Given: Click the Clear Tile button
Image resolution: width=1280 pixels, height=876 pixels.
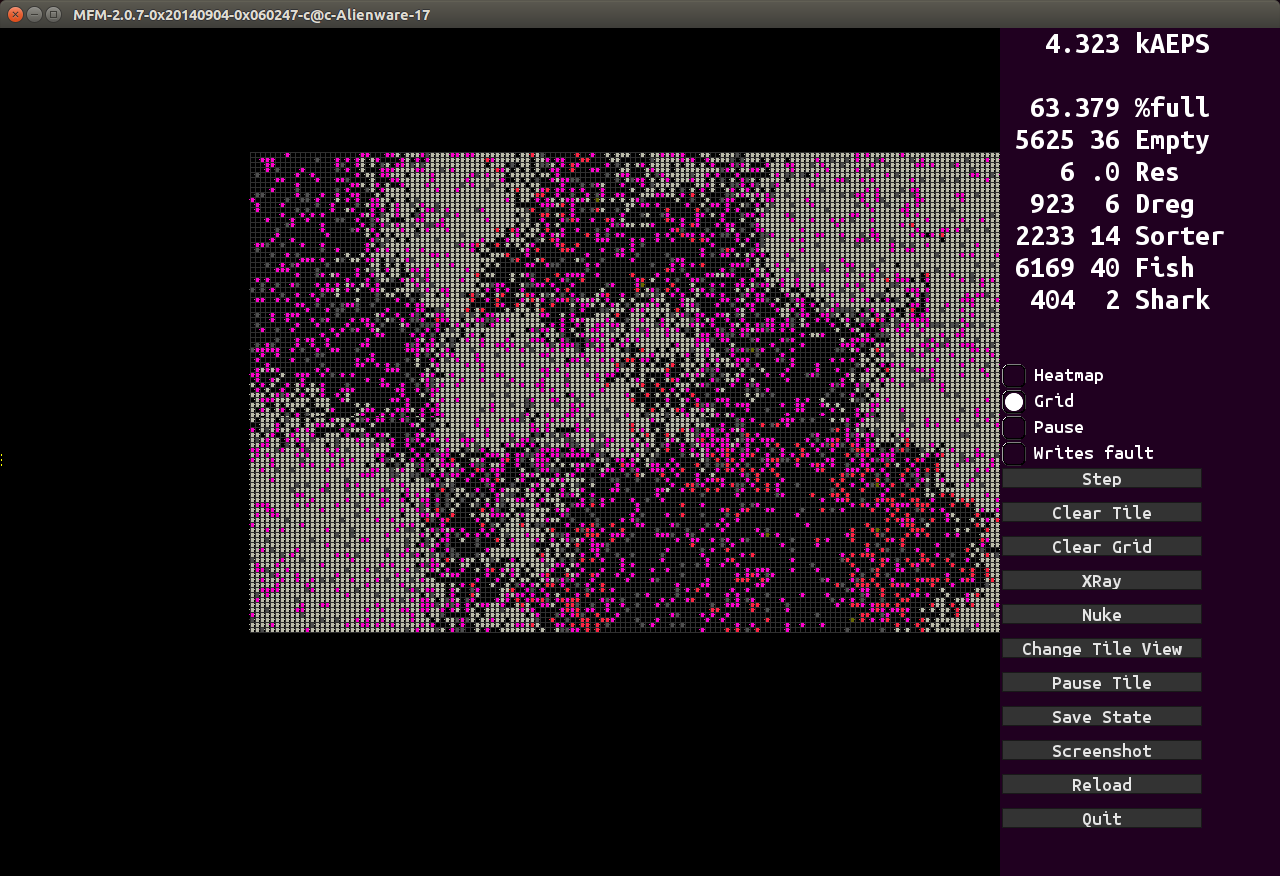Looking at the screenshot, I should tap(1101, 513).
